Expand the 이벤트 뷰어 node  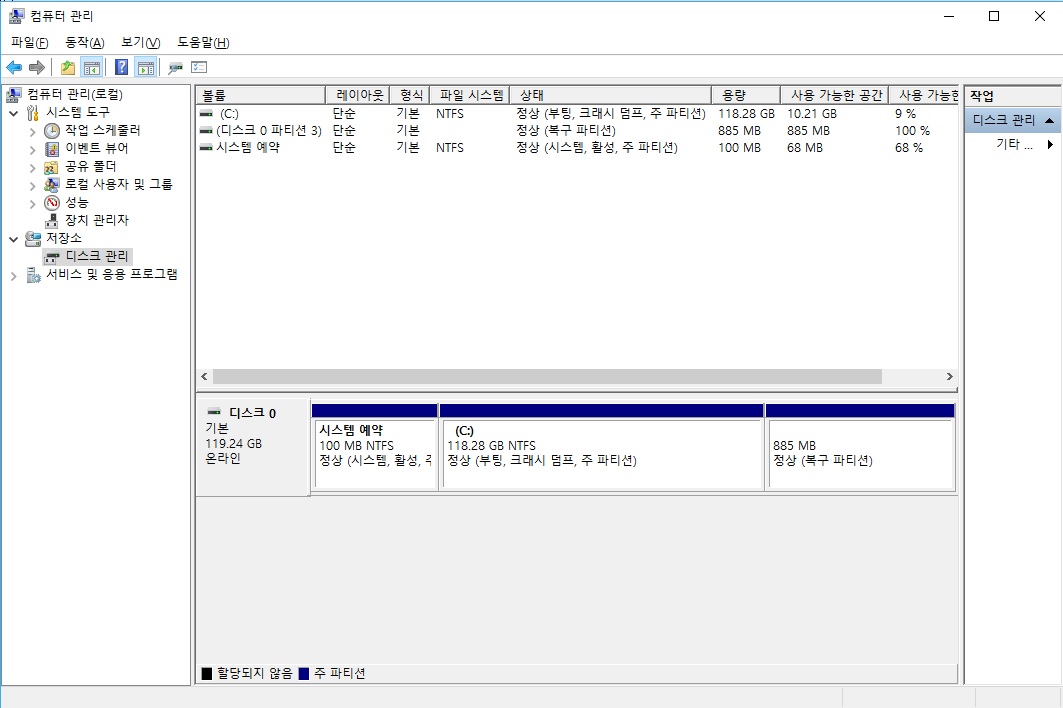32,149
